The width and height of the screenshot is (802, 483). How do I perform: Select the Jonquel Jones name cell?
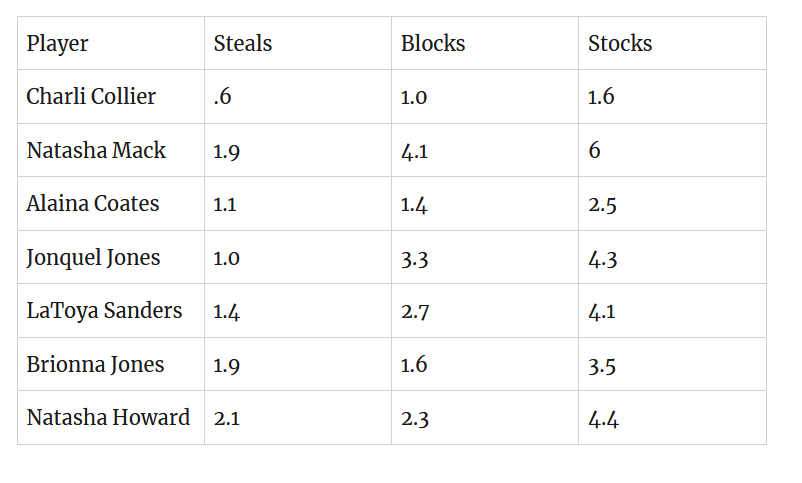click(x=93, y=258)
